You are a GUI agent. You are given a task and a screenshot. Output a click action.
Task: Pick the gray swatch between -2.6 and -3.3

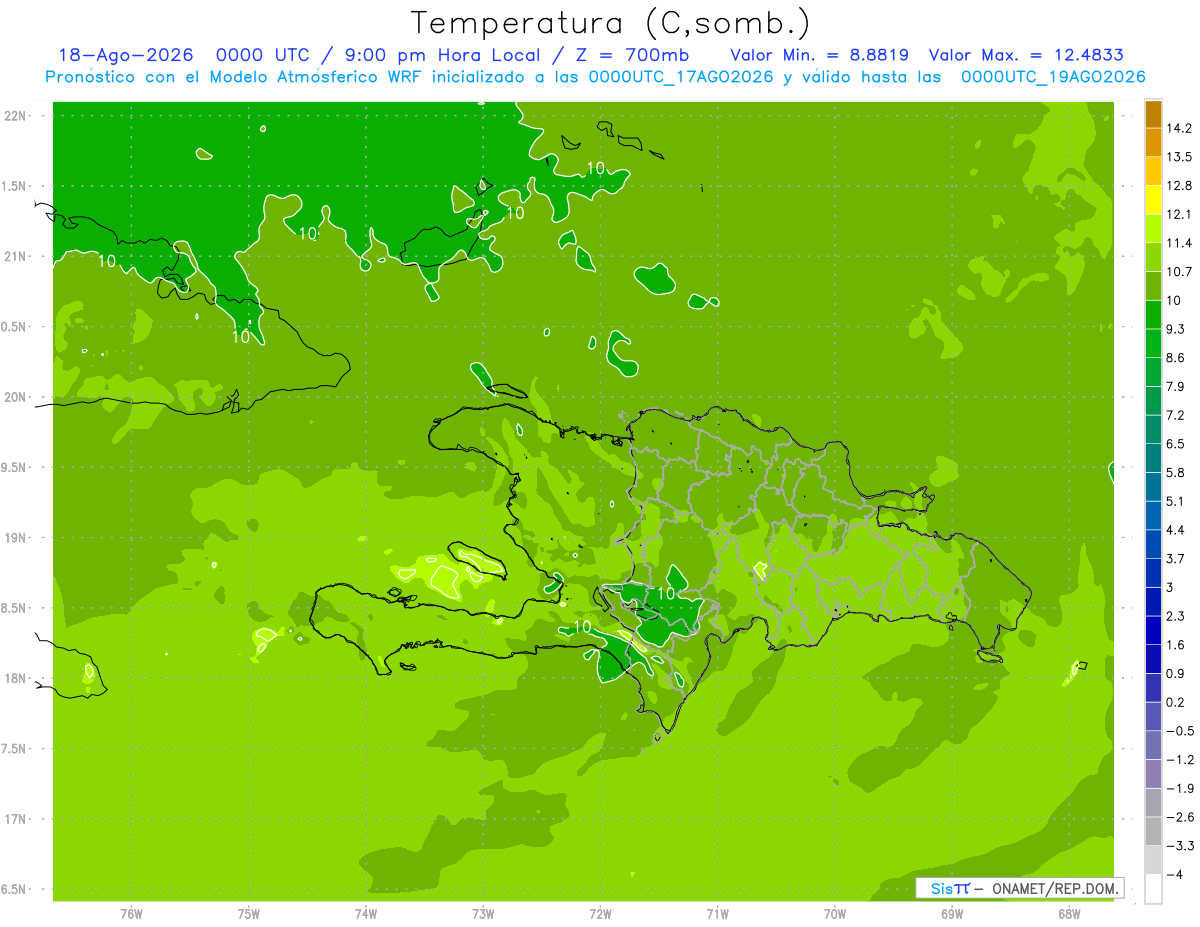[1153, 831]
